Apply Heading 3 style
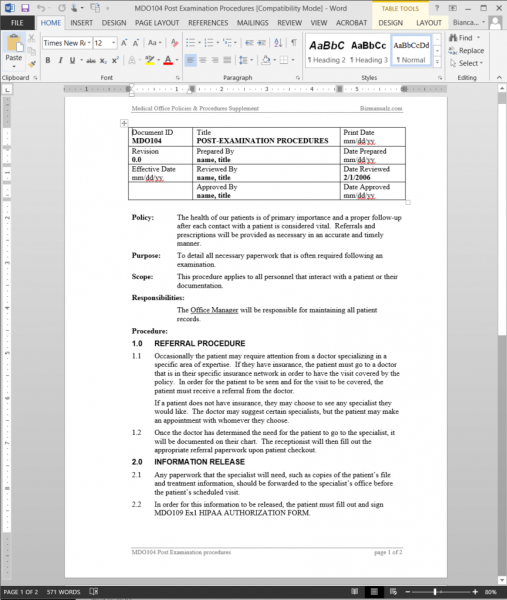This screenshot has height=600, width=507. pyautogui.click(x=369, y=51)
